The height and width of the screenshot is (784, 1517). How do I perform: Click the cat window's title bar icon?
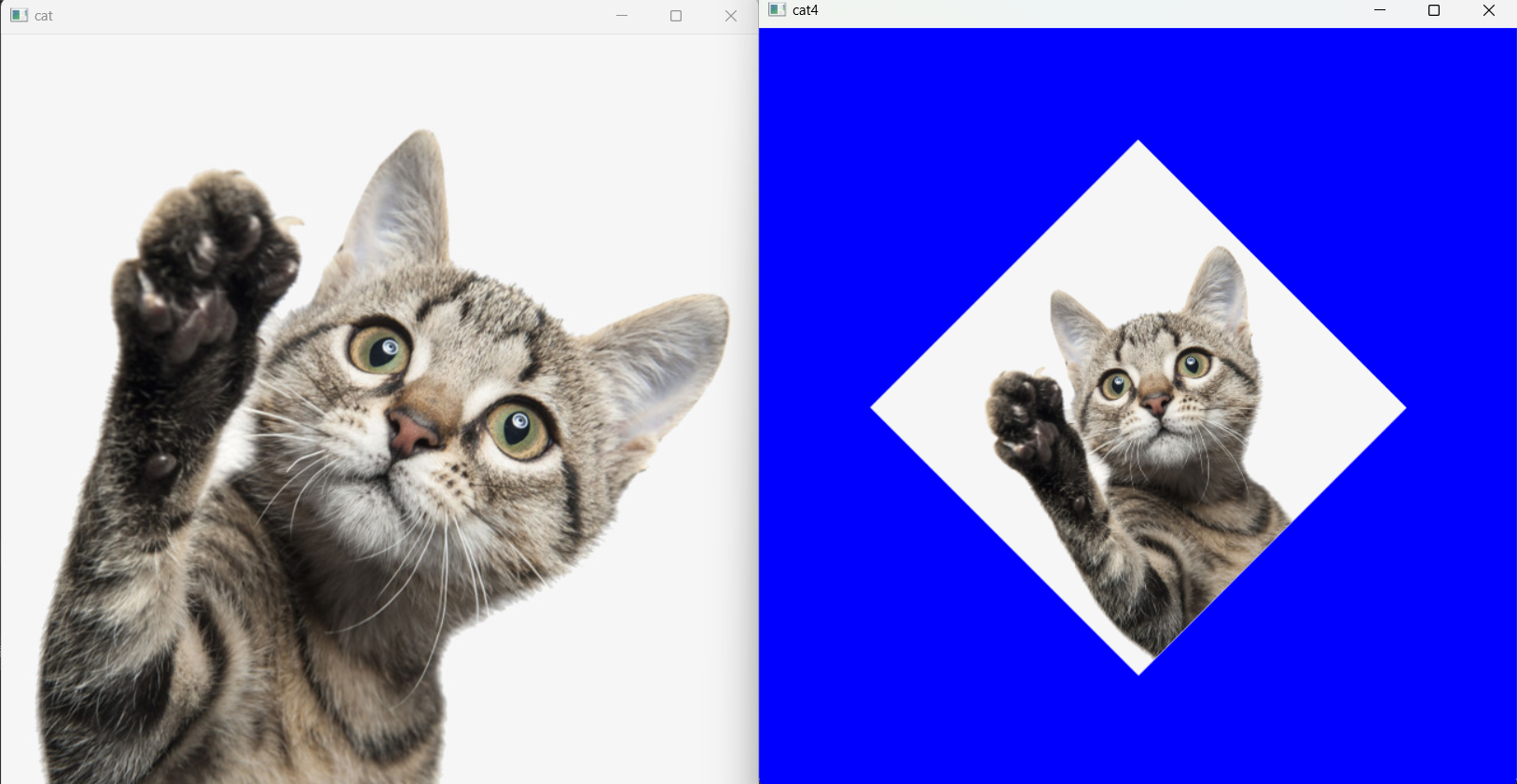click(x=19, y=16)
